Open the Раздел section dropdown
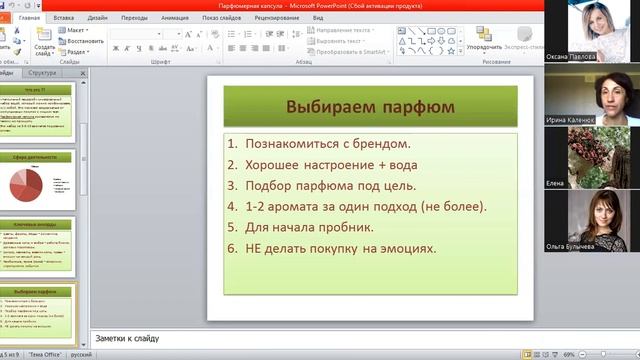The height and width of the screenshot is (360, 640). tap(74, 52)
